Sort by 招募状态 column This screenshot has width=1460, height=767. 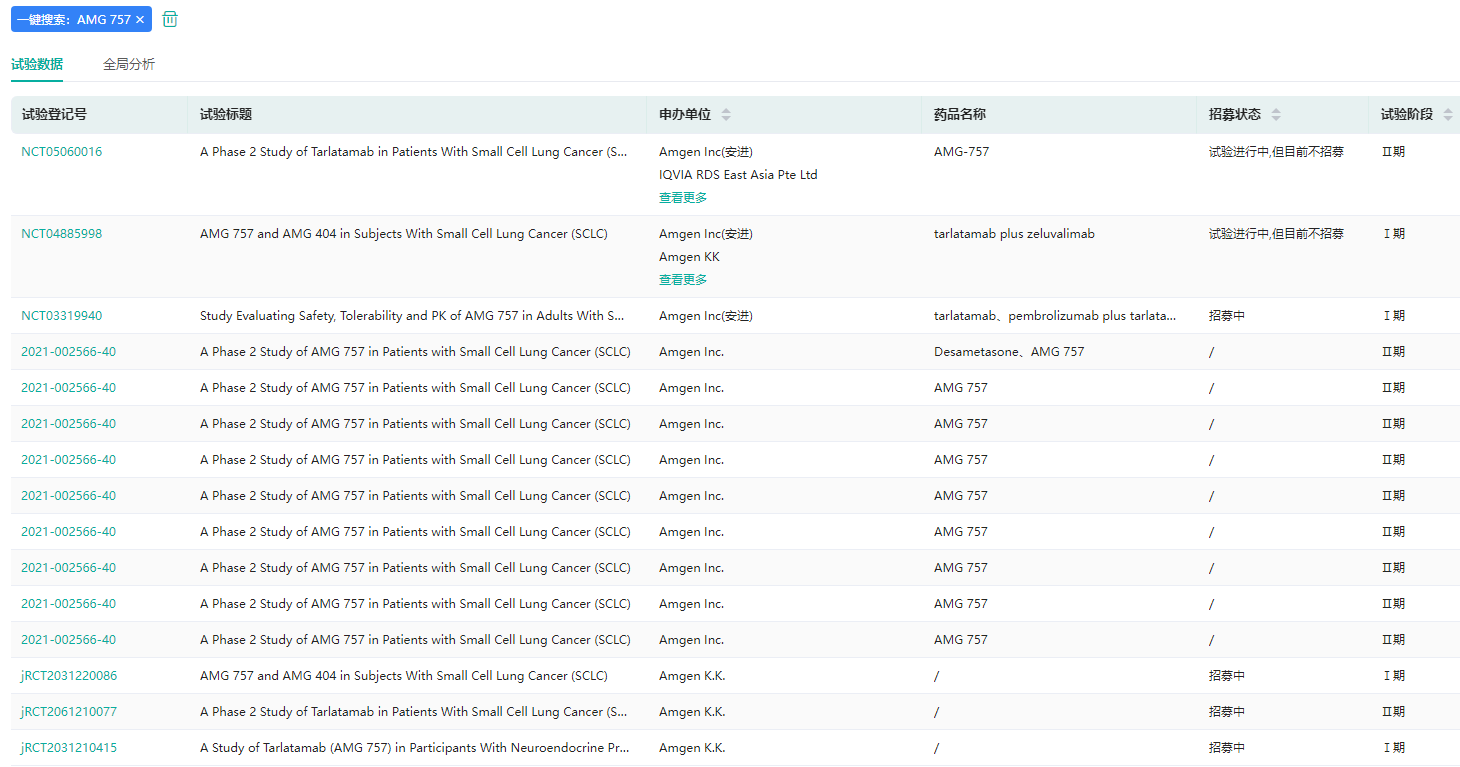[1276, 115]
